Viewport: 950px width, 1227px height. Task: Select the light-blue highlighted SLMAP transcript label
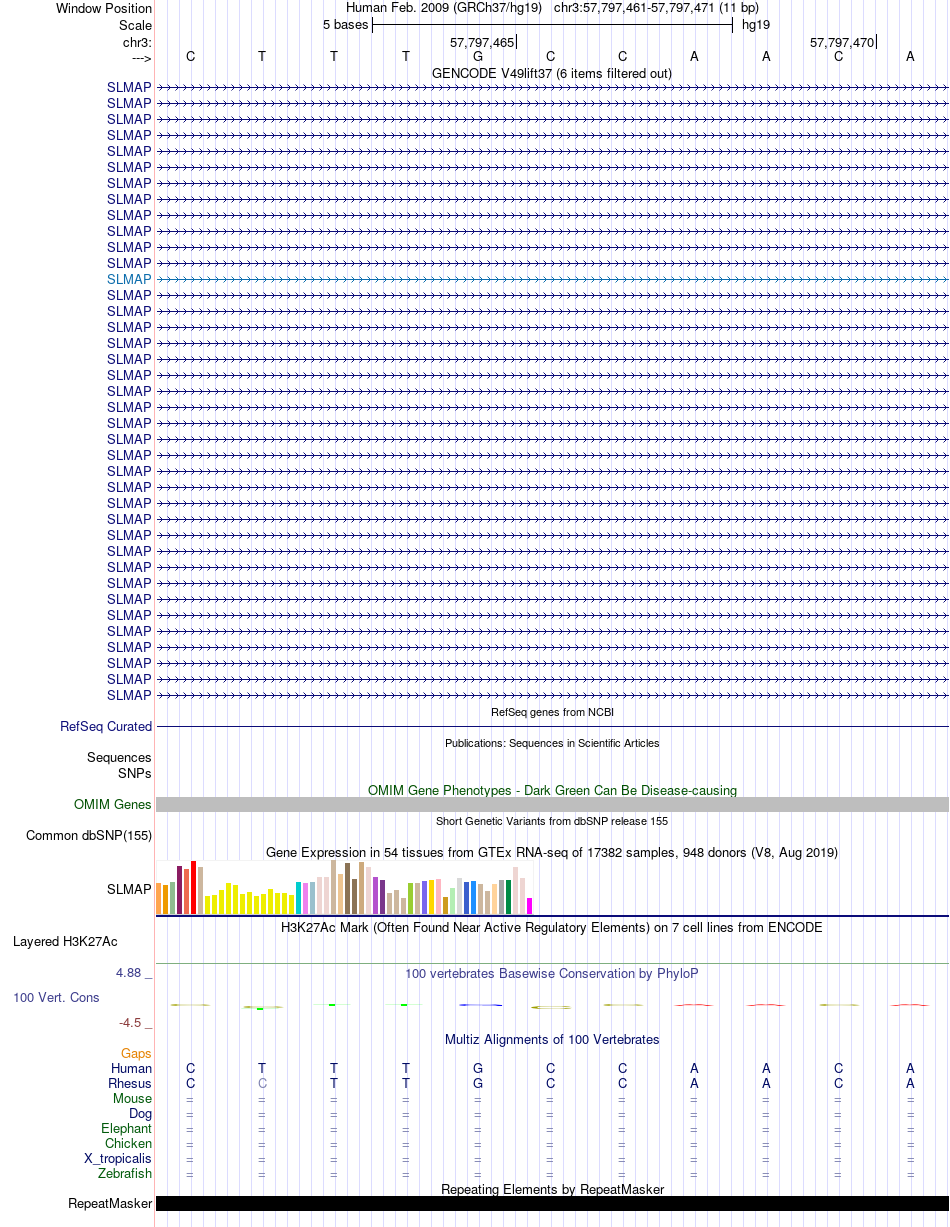point(130,279)
